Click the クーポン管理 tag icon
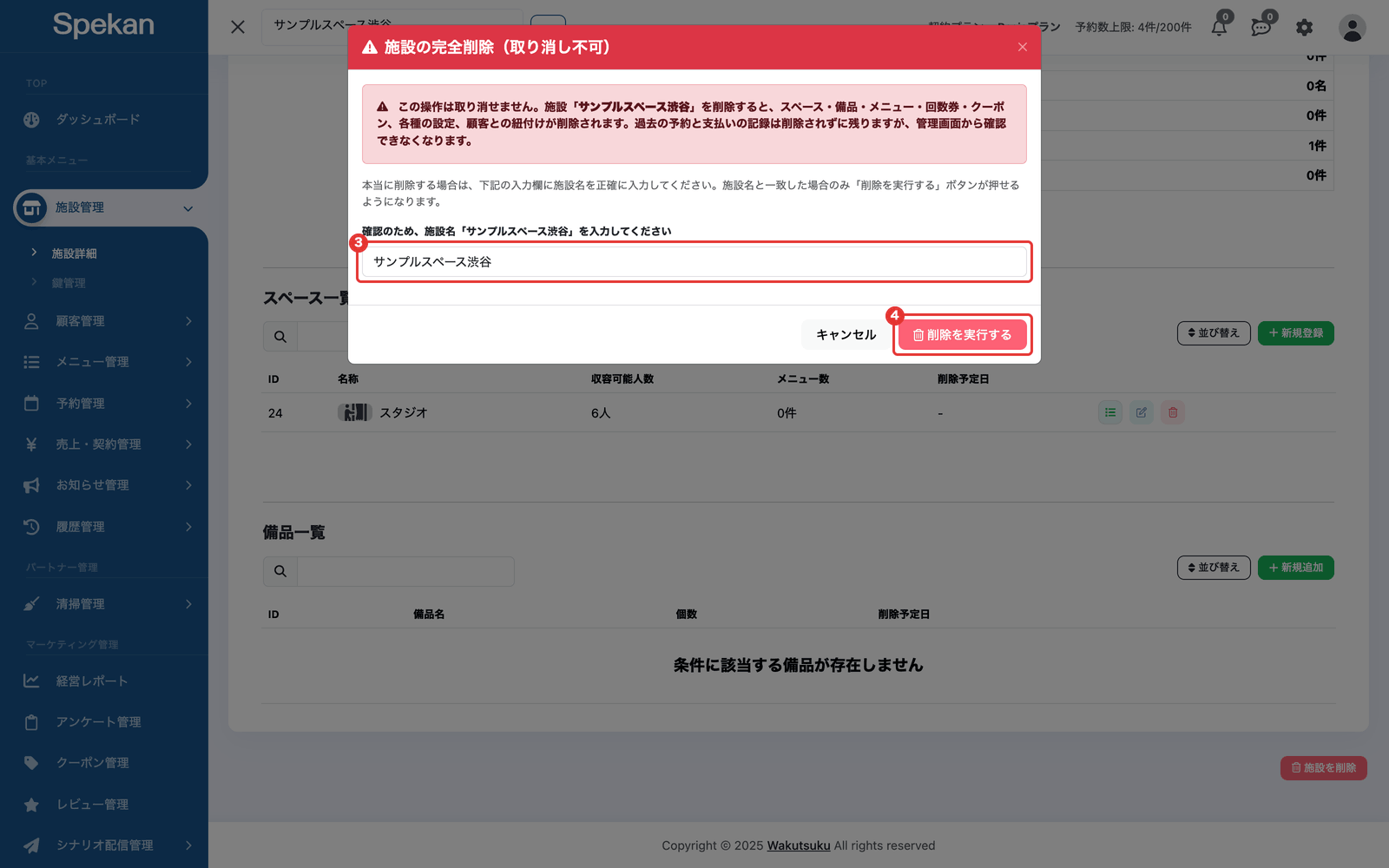Screen dimensions: 1389x868 (31, 763)
